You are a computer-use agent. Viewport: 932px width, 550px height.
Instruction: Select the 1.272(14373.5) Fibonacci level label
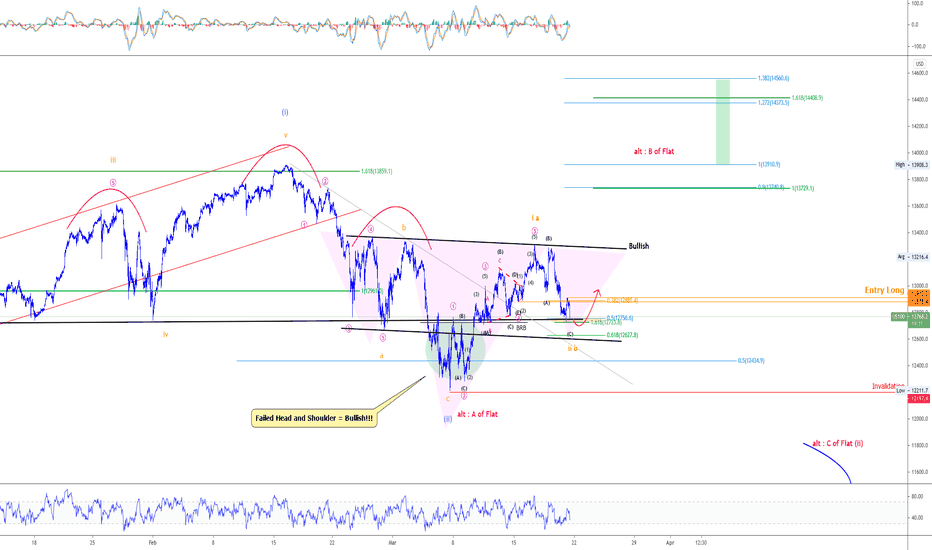[773, 103]
